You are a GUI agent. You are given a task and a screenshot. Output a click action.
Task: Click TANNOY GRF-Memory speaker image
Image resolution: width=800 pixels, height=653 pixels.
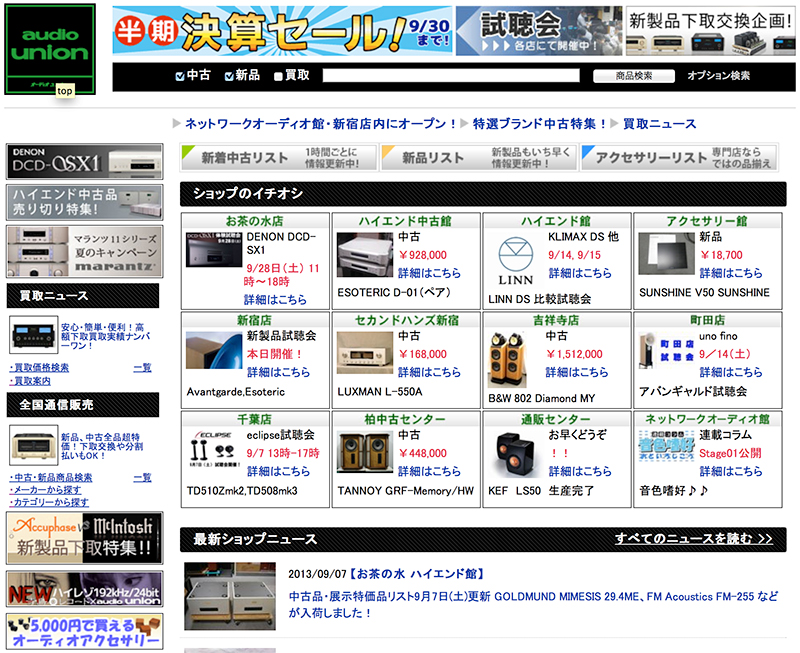coord(365,452)
